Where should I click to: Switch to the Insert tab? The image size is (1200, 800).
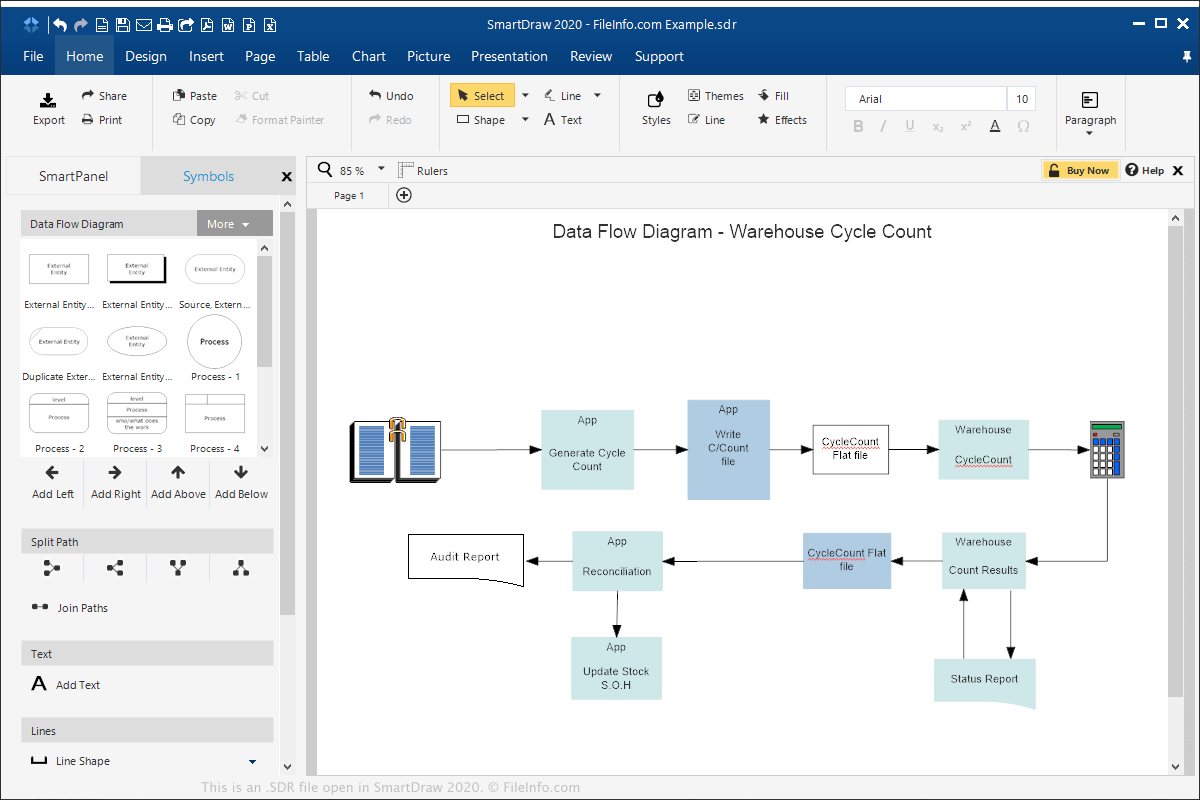click(x=206, y=56)
